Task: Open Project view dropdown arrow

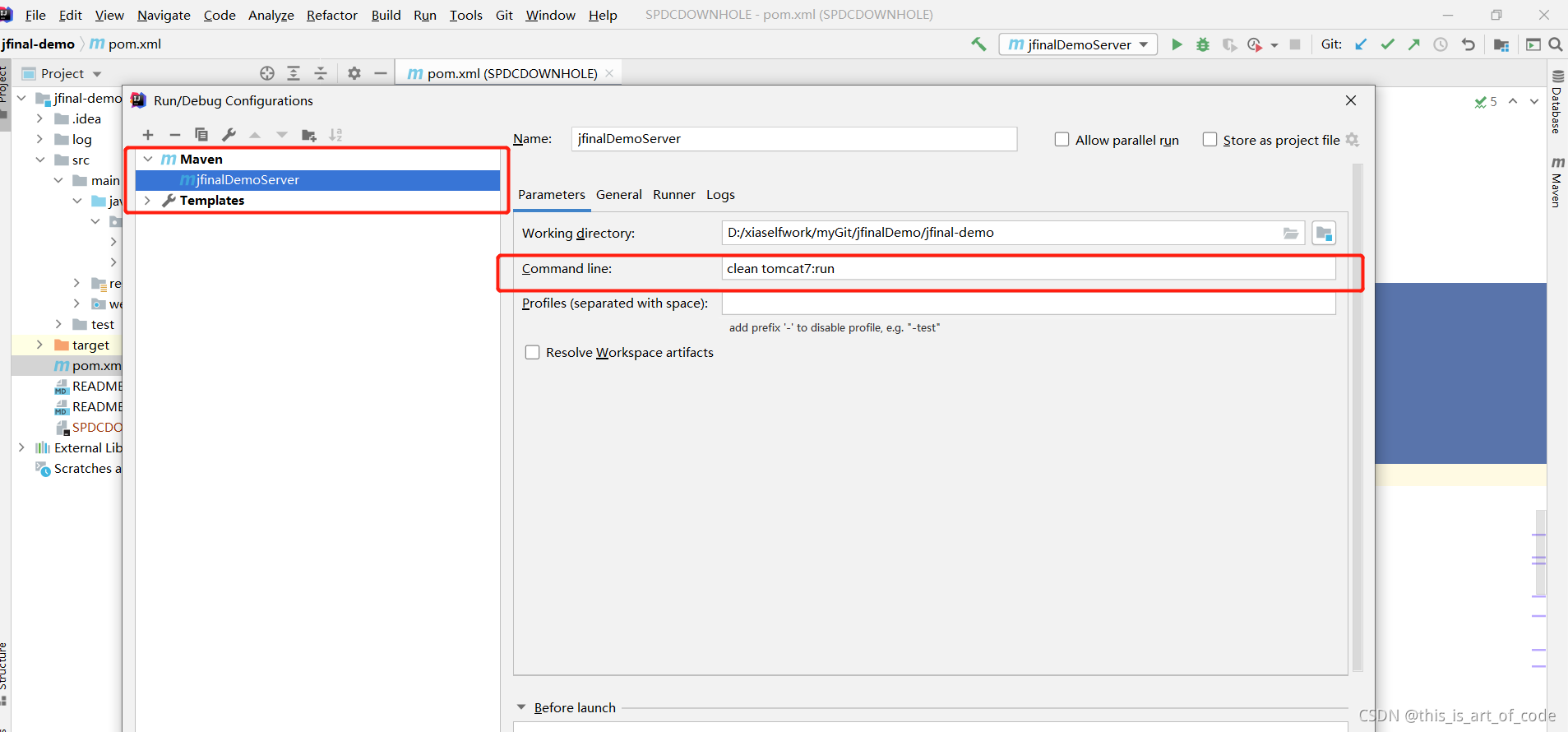Action: pos(97,74)
